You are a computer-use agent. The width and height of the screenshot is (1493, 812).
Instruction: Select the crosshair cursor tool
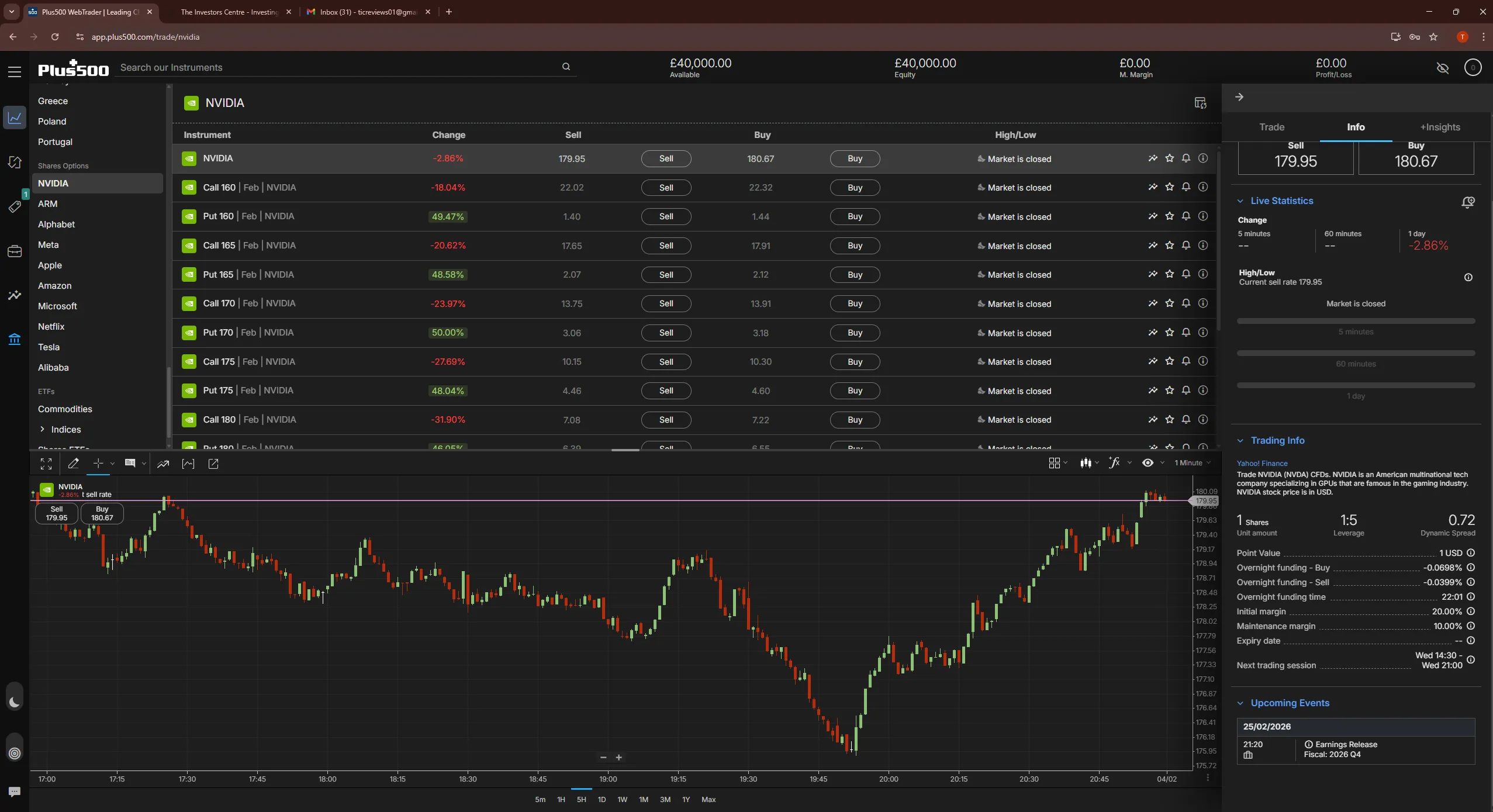pos(98,464)
